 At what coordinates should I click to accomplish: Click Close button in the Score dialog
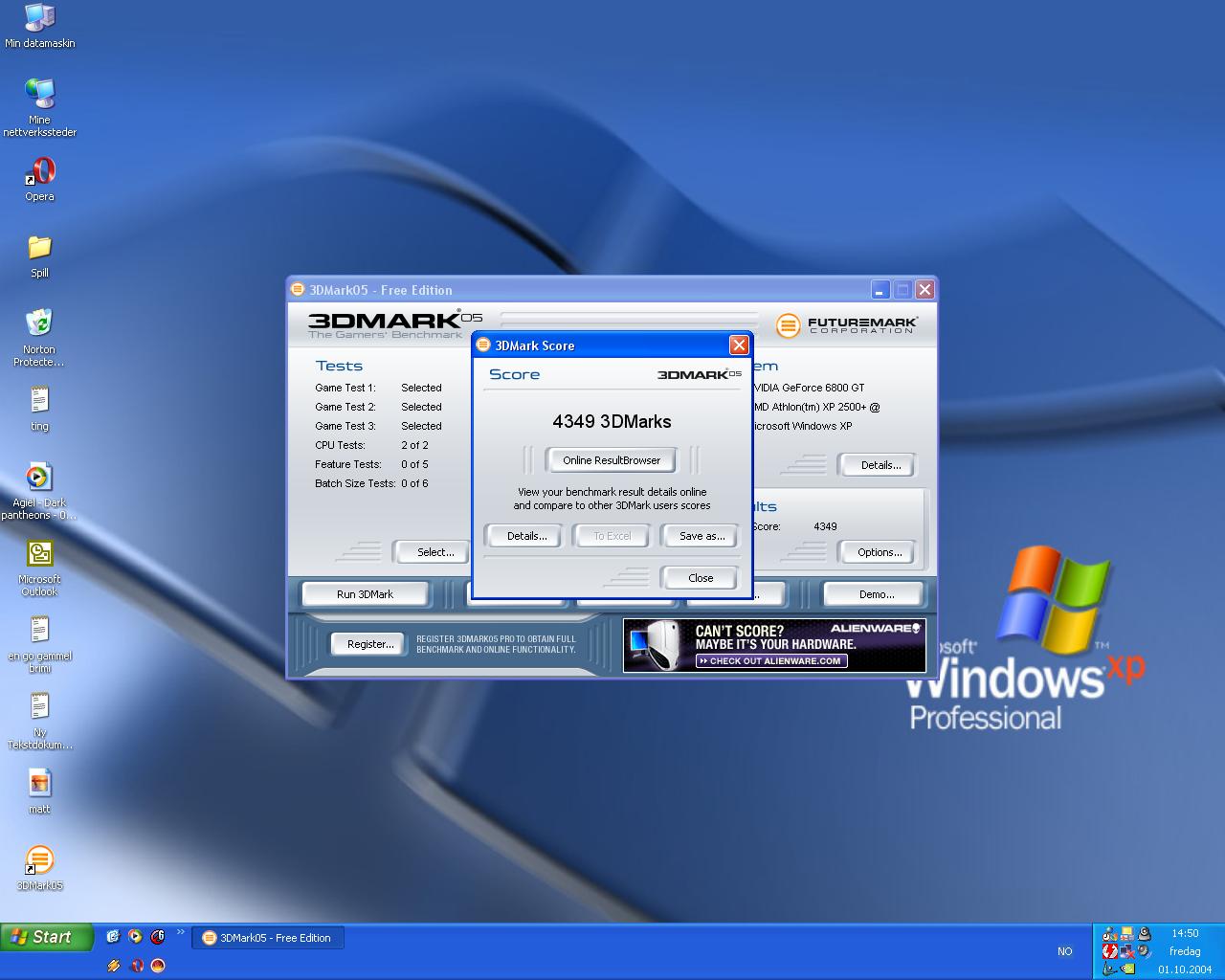click(701, 578)
